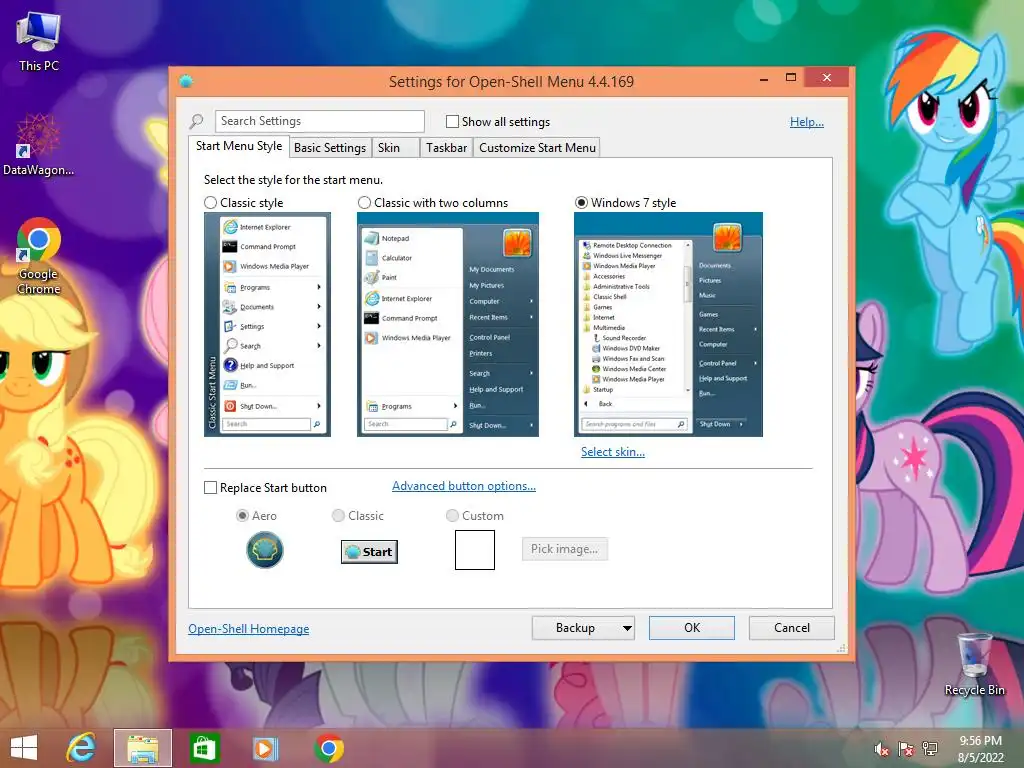Screen dimensions: 1024x768
Task: Expand the Backup dropdown button
Action: click(627, 628)
